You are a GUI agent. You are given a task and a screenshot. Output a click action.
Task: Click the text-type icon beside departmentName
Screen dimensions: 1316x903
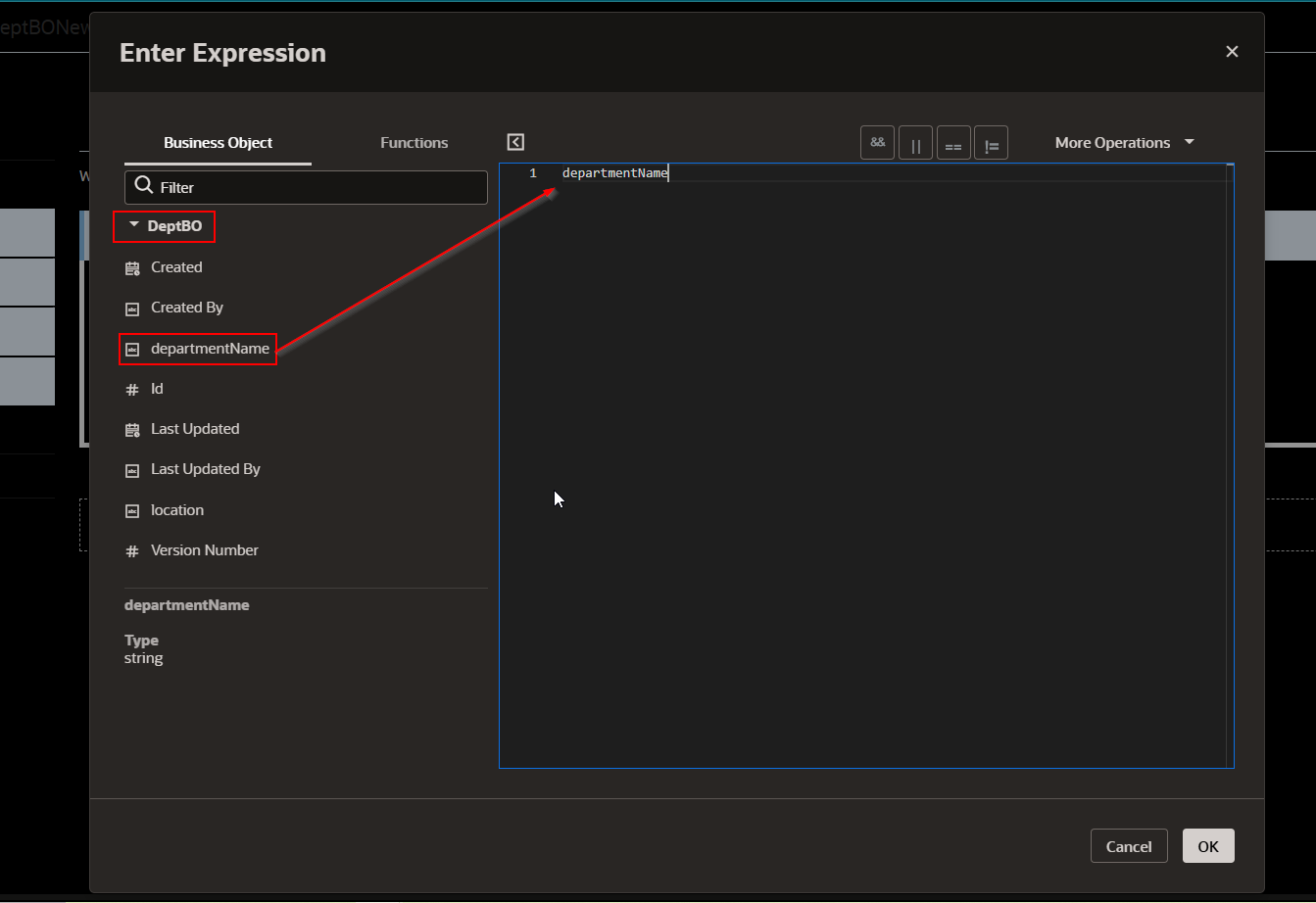[132, 349]
